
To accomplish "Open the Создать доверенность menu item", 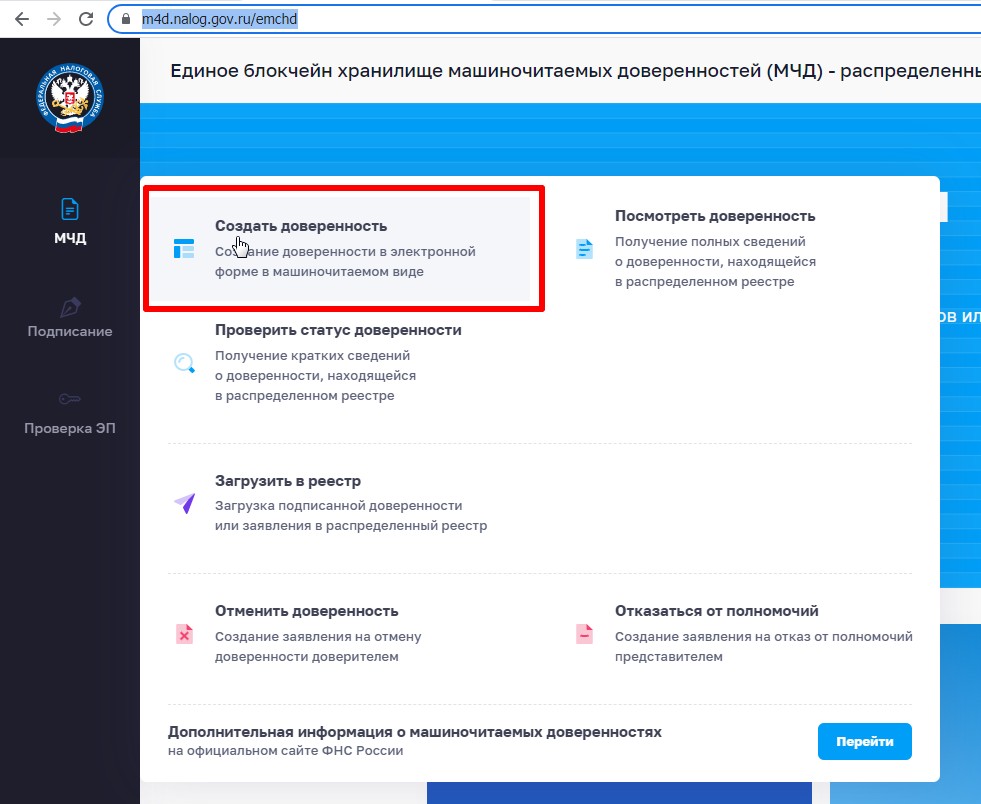I will tap(301, 226).
